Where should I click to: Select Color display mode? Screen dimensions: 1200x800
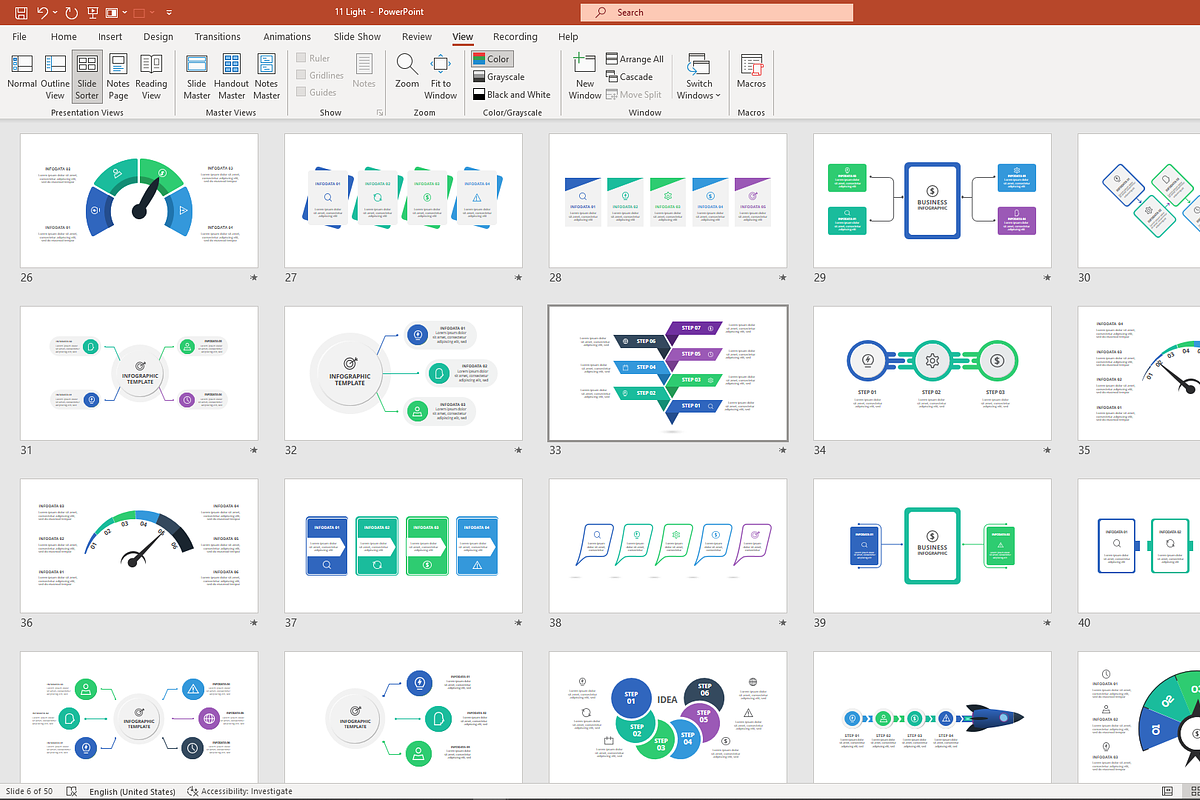[x=491, y=59]
